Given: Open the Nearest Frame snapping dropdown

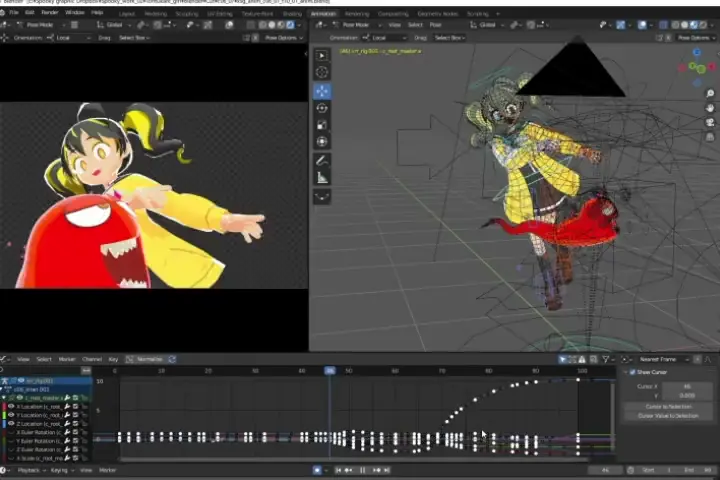Looking at the screenshot, I should point(663,359).
